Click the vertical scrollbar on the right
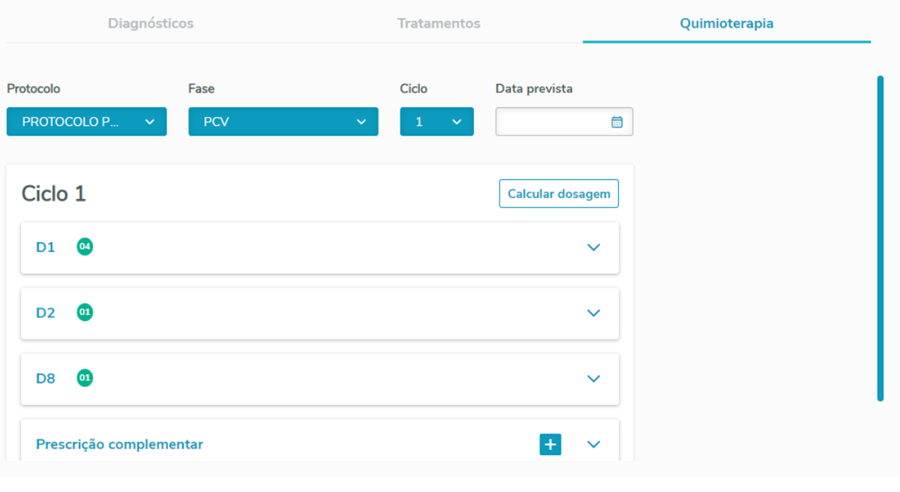Viewport: 900px width, 492px height. pyautogui.click(x=880, y=238)
